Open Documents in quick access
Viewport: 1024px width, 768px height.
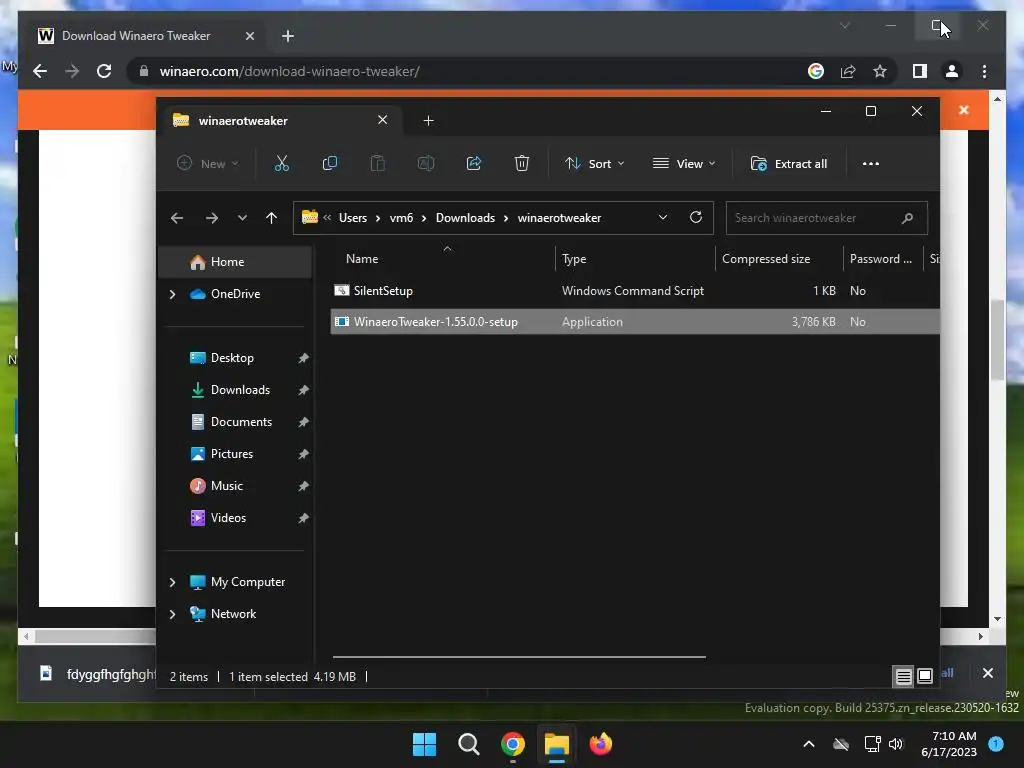239,422
